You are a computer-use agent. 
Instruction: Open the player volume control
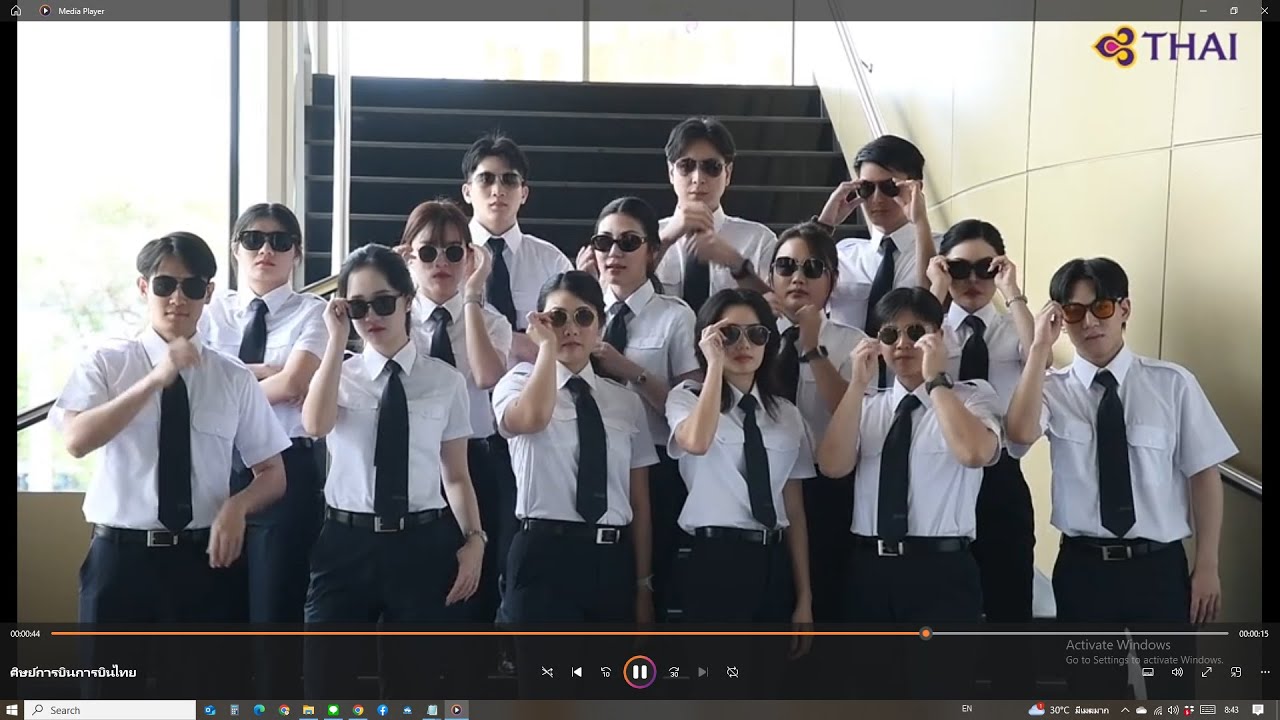pos(1177,672)
